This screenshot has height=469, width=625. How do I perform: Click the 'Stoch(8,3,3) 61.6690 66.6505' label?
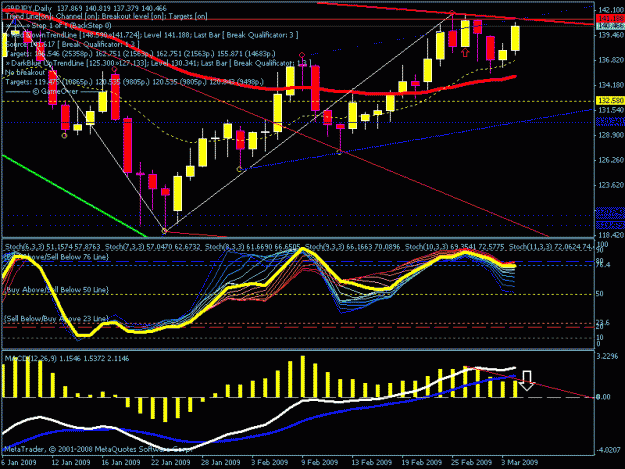252,247
